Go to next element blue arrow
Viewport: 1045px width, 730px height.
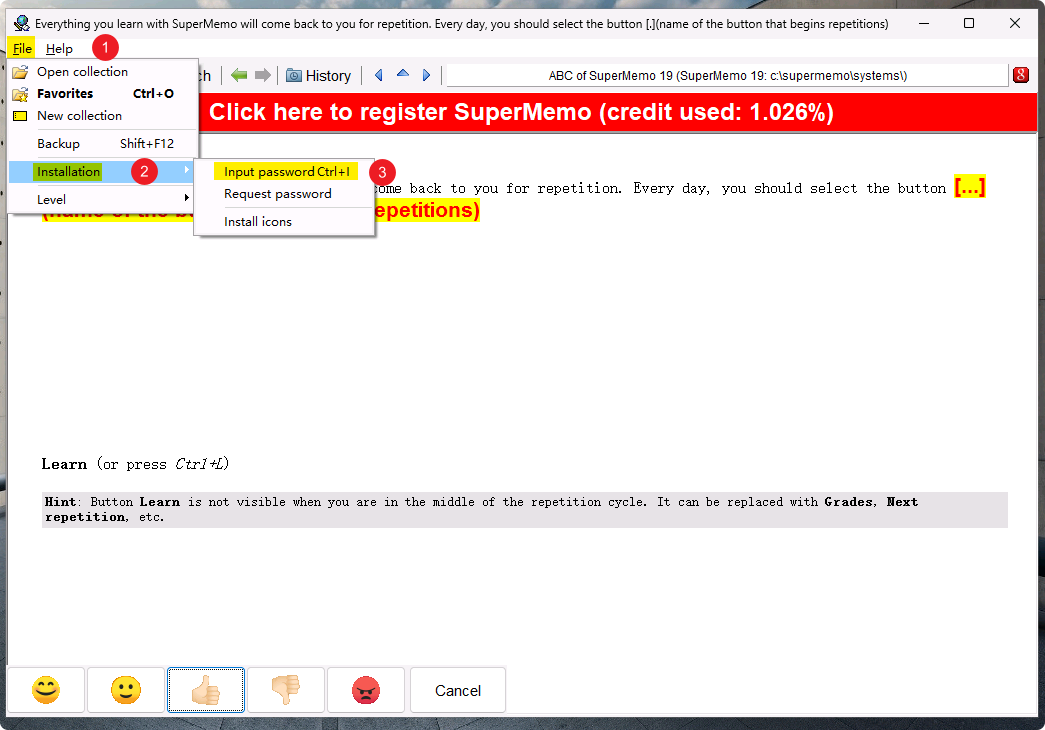[x=427, y=75]
